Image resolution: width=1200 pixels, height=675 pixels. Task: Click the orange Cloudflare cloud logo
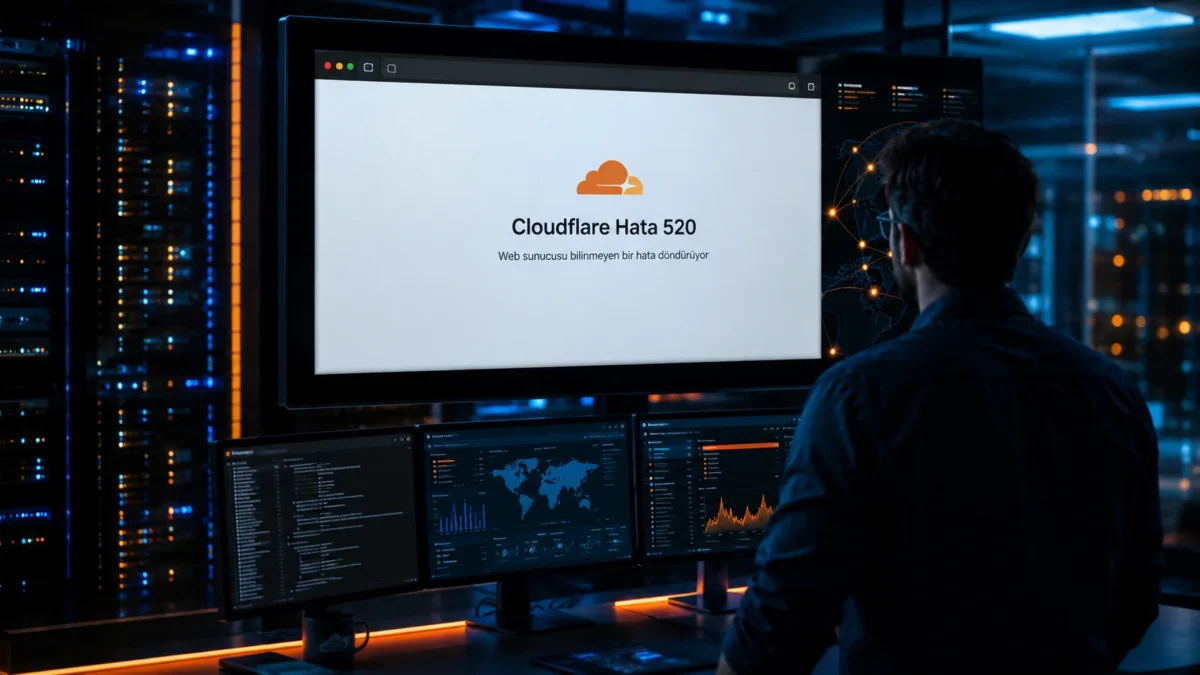(610, 178)
